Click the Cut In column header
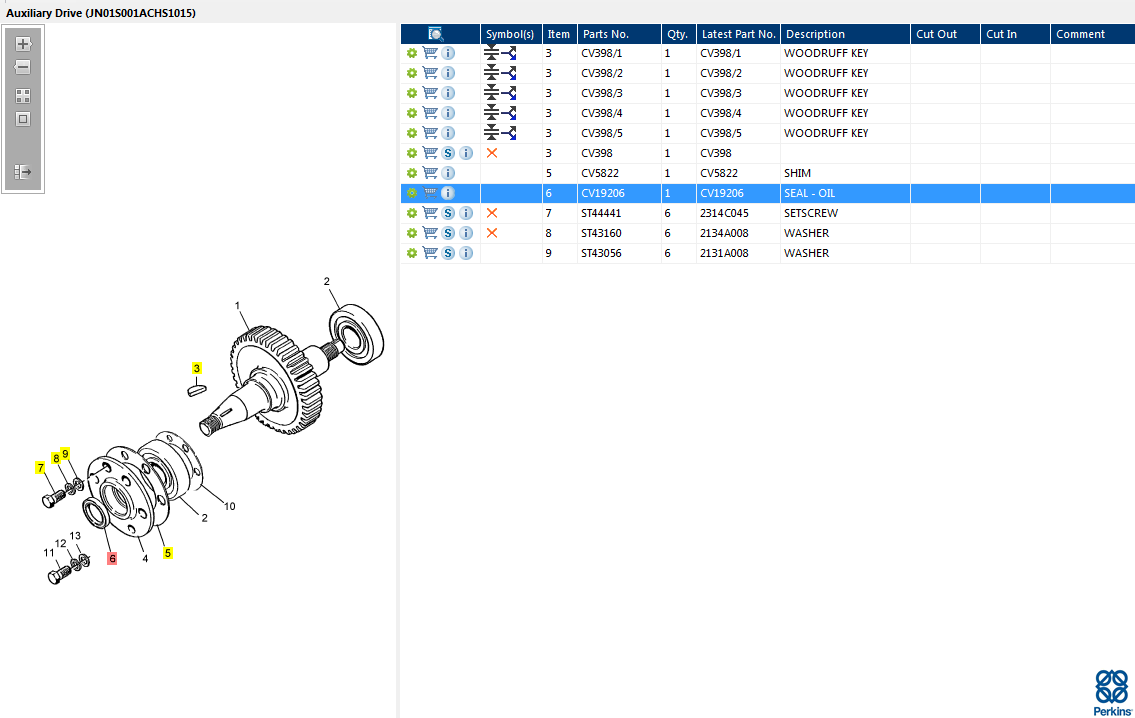The height and width of the screenshot is (718, 1135). (1015, 34)
